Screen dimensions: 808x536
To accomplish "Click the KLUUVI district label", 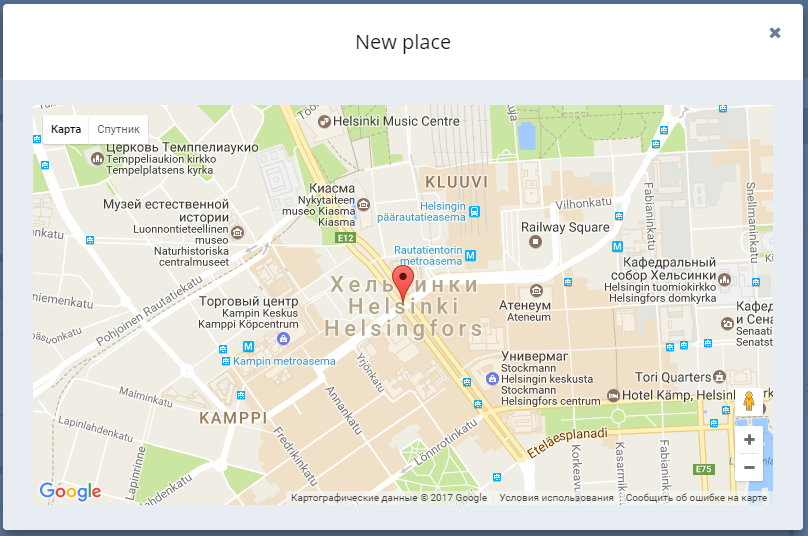I will point(457,182).
